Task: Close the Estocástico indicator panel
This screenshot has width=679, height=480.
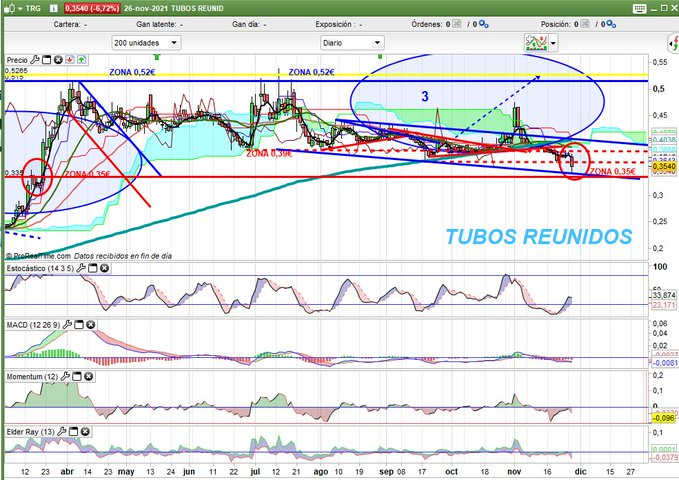Action: click(x=104, y=268)
